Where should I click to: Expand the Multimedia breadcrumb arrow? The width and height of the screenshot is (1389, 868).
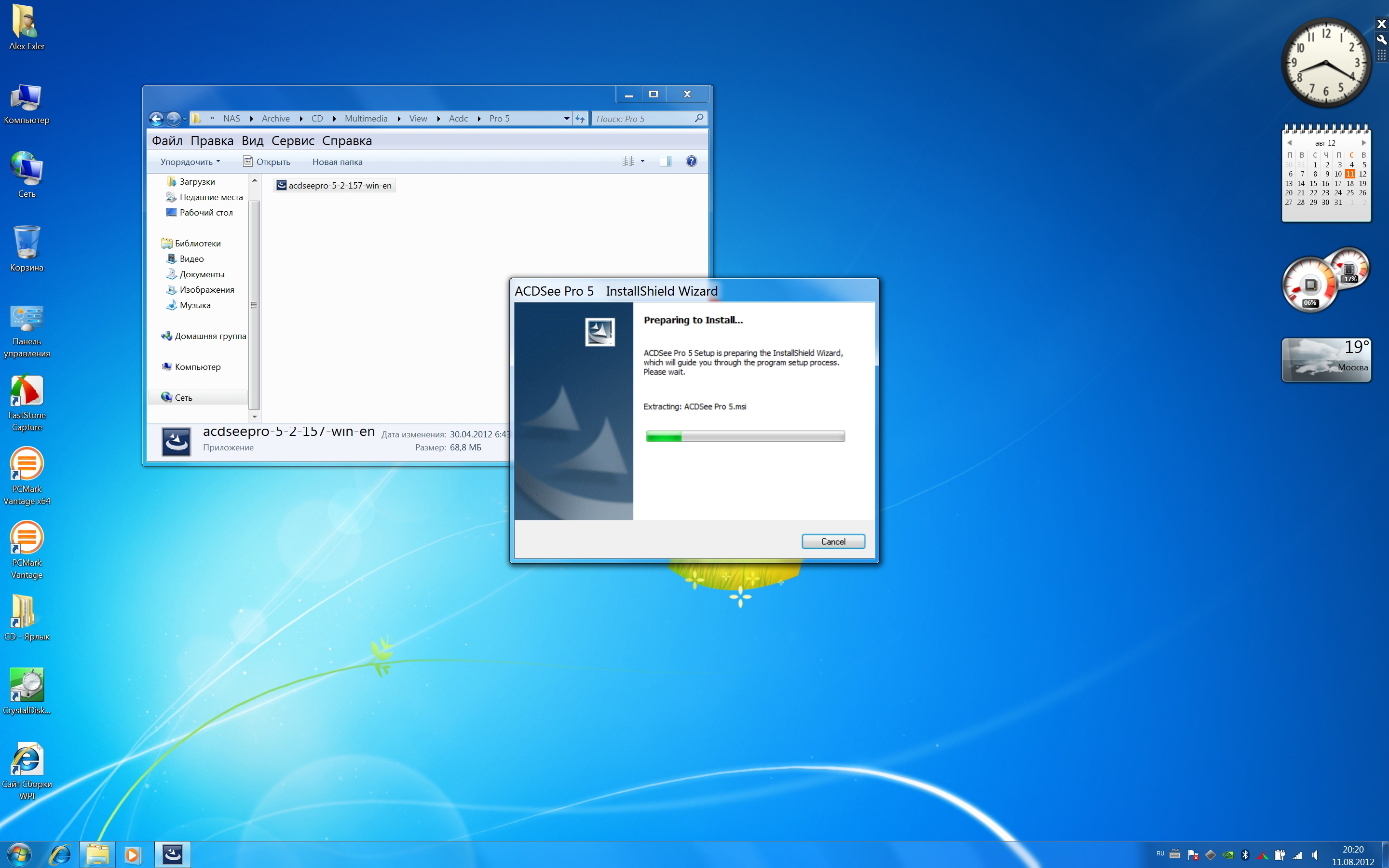pos(399,119)
